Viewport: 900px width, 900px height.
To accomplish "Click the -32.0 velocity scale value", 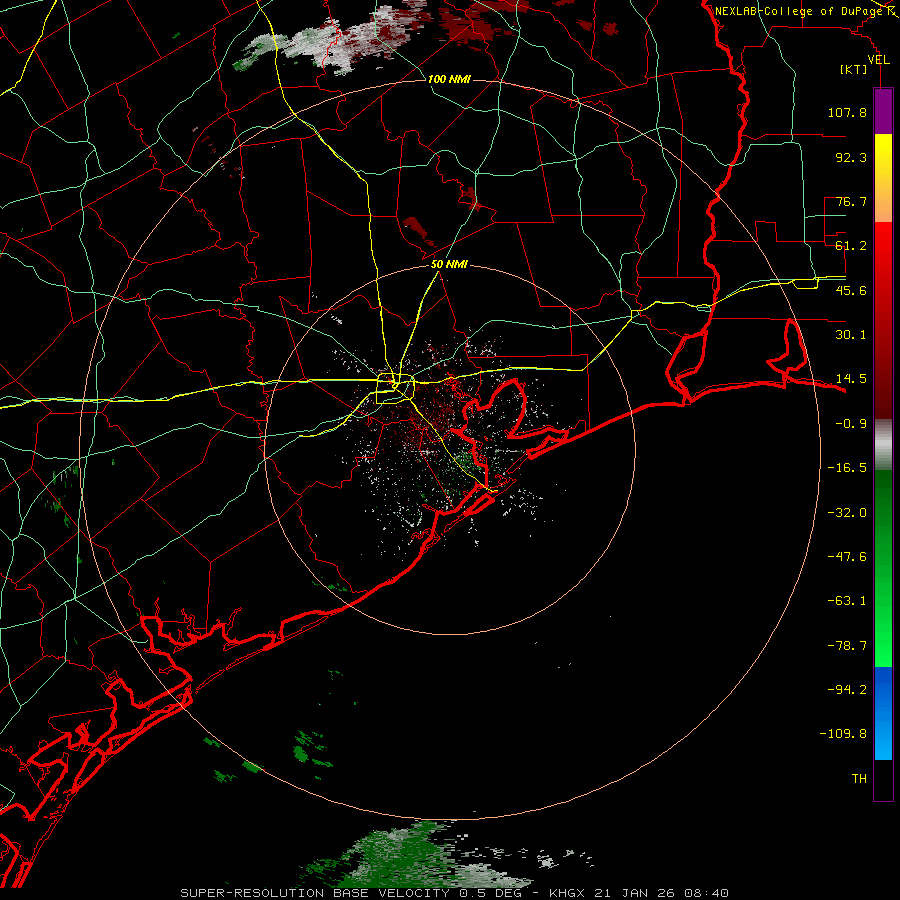I will coord(847,513).
